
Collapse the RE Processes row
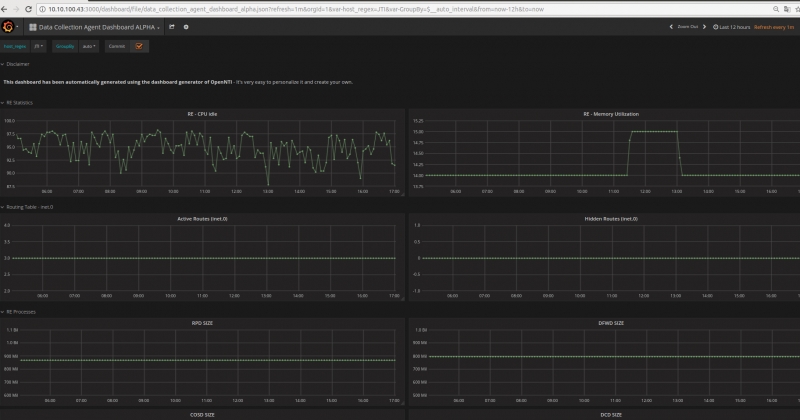[18, 312]
